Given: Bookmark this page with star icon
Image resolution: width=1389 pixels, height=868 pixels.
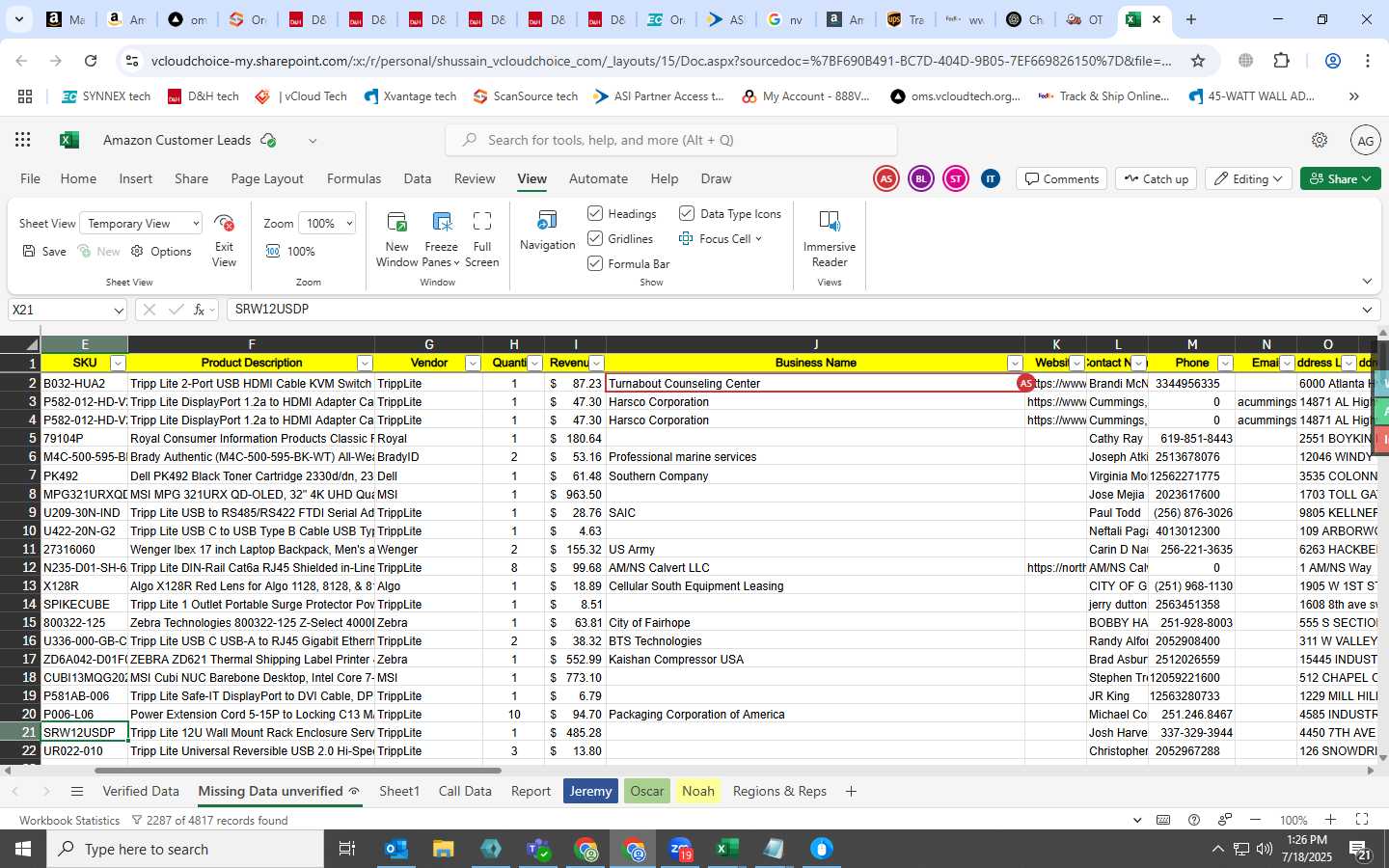Looking at the screenshot, I should click(x=1198, y=61).
